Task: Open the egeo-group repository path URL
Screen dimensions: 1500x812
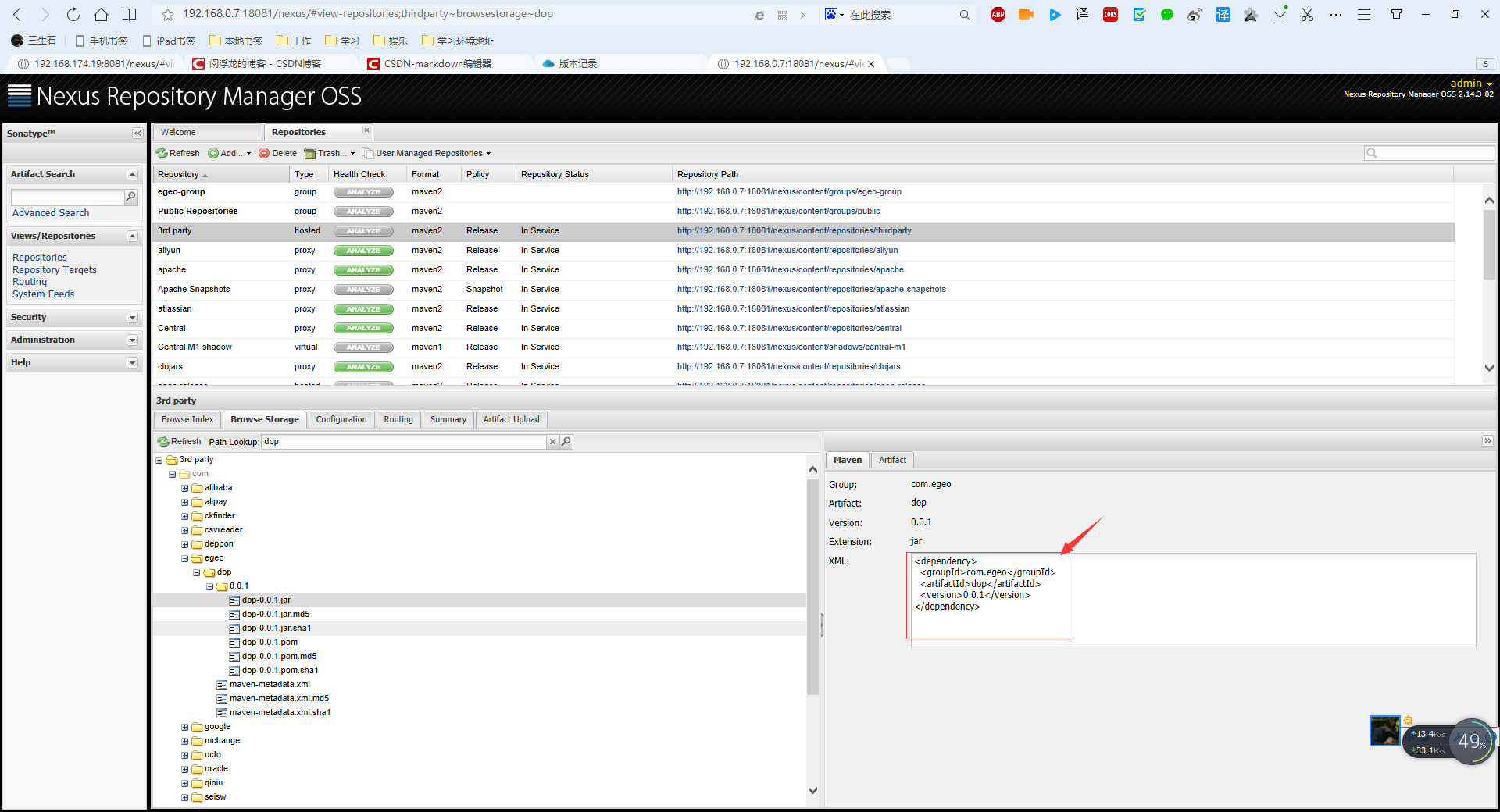Action: (789, 192)
